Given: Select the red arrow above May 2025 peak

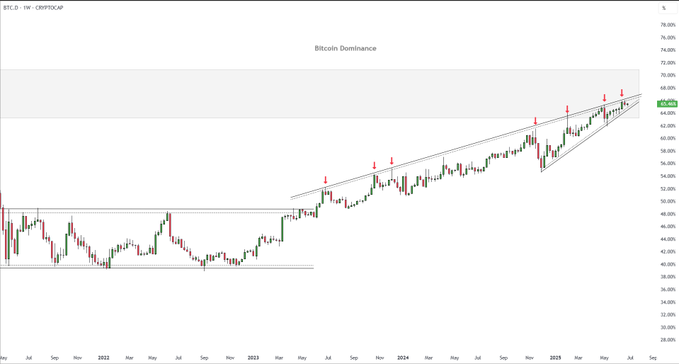Looking at the screenshot, I should tap(605, 98).
